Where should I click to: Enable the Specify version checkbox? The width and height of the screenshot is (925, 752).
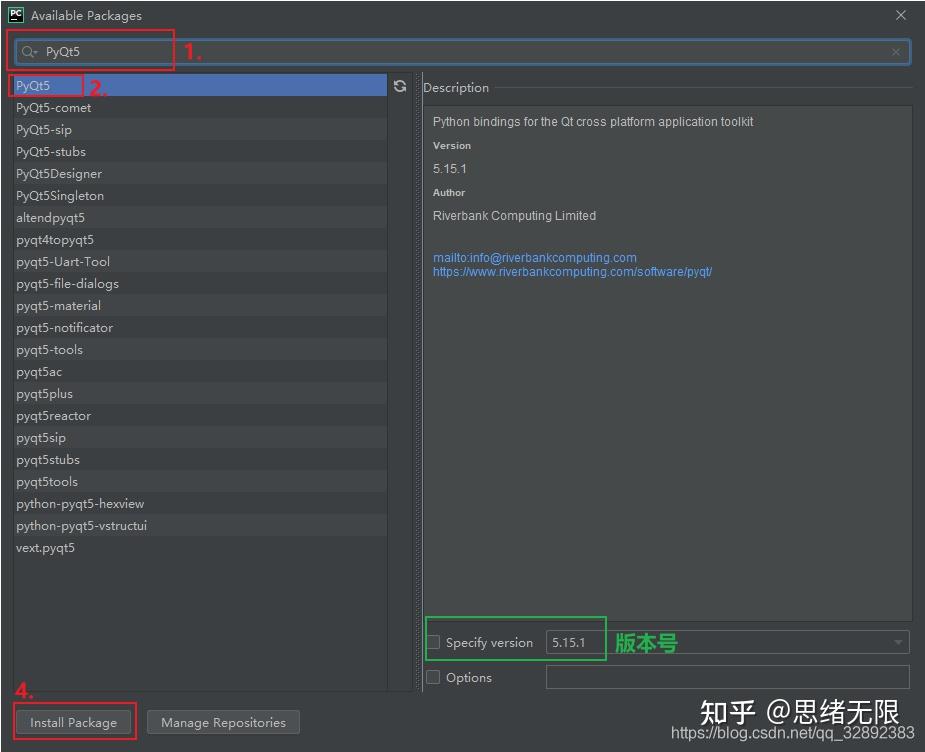434,642
